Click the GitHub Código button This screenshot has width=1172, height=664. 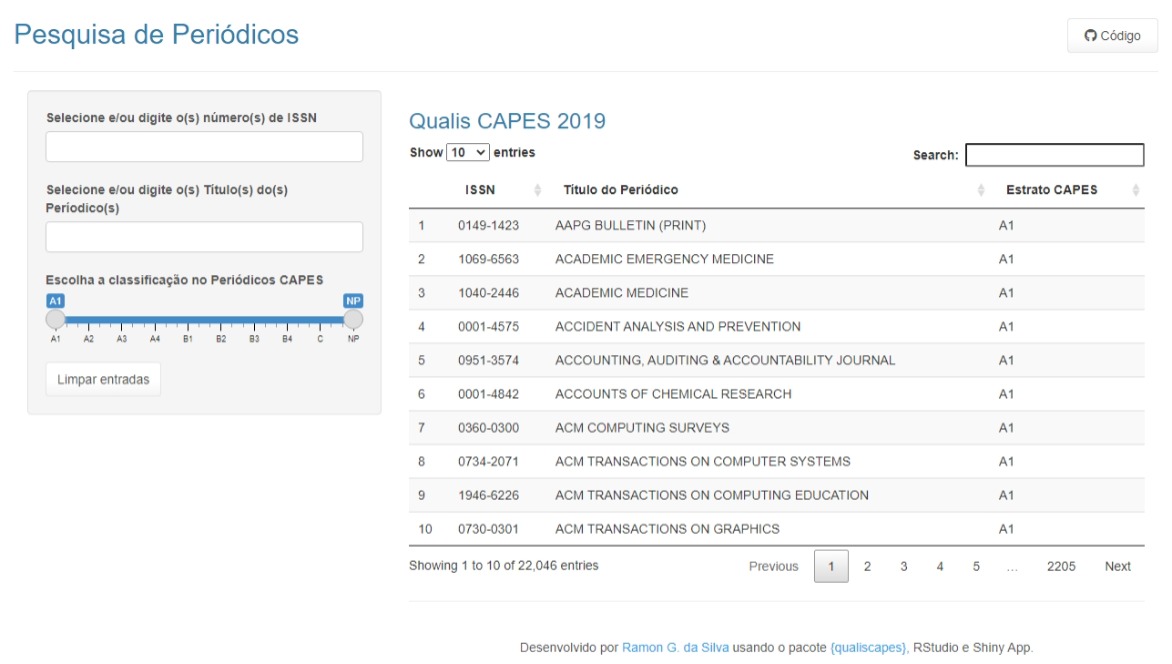point(1112,36)
